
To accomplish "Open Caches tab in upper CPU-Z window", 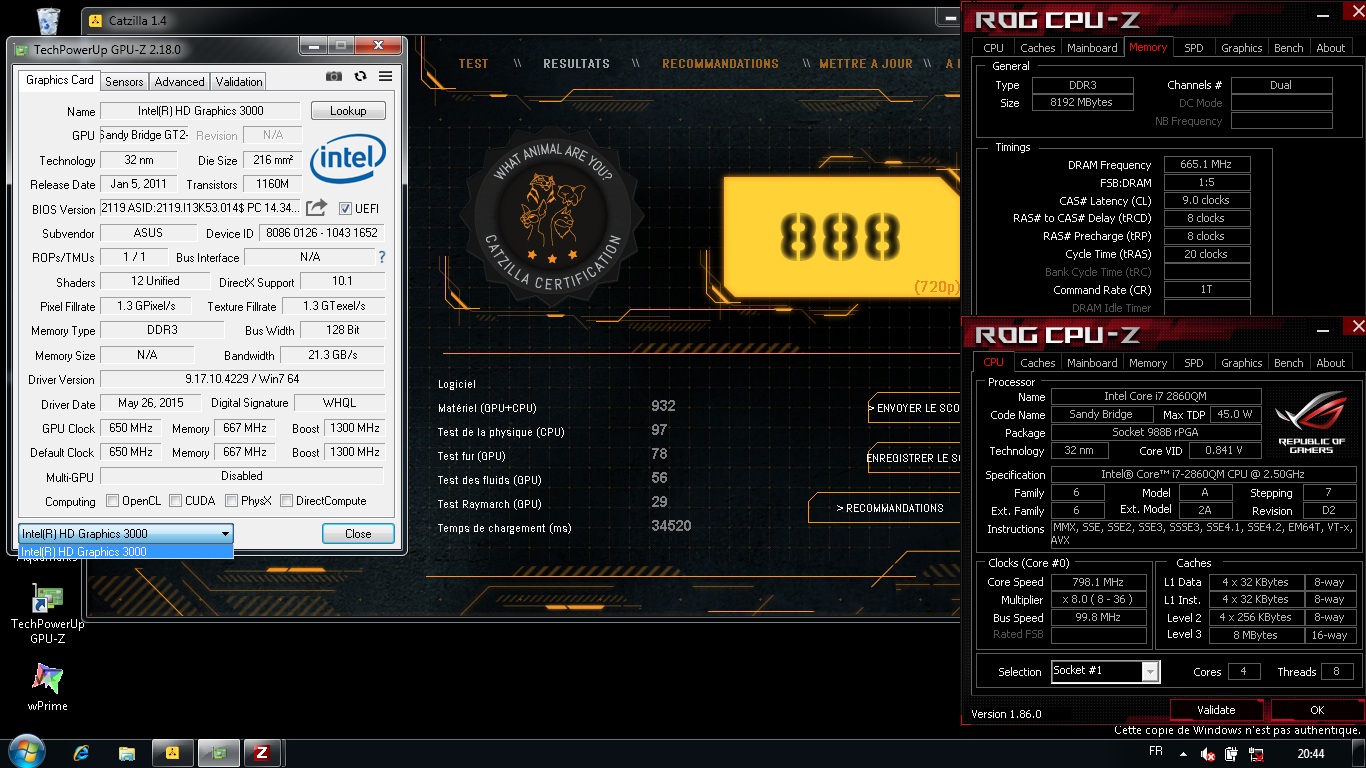I will [x=1037, y=48].
